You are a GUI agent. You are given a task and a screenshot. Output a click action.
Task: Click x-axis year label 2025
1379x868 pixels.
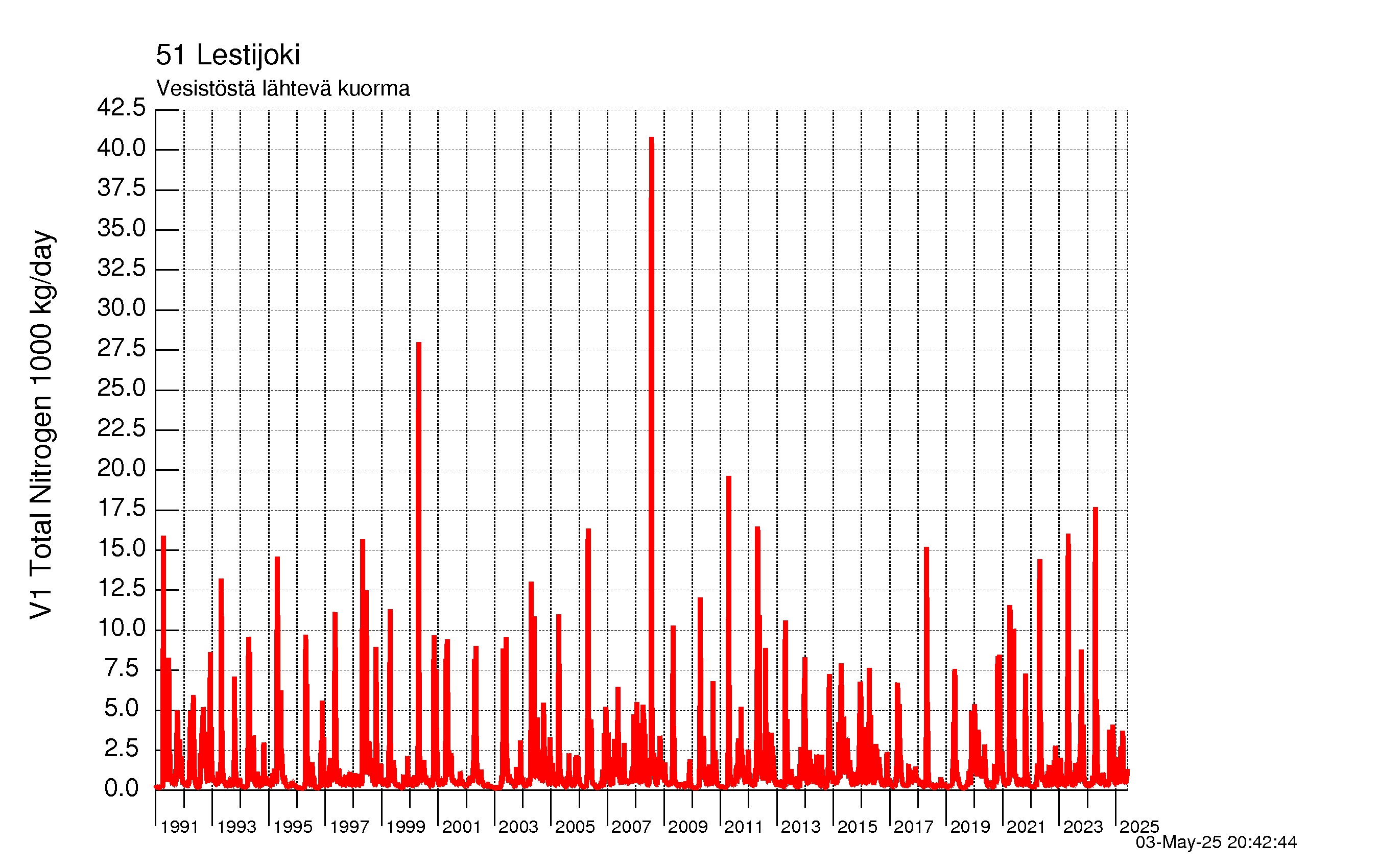(1139, 827)
